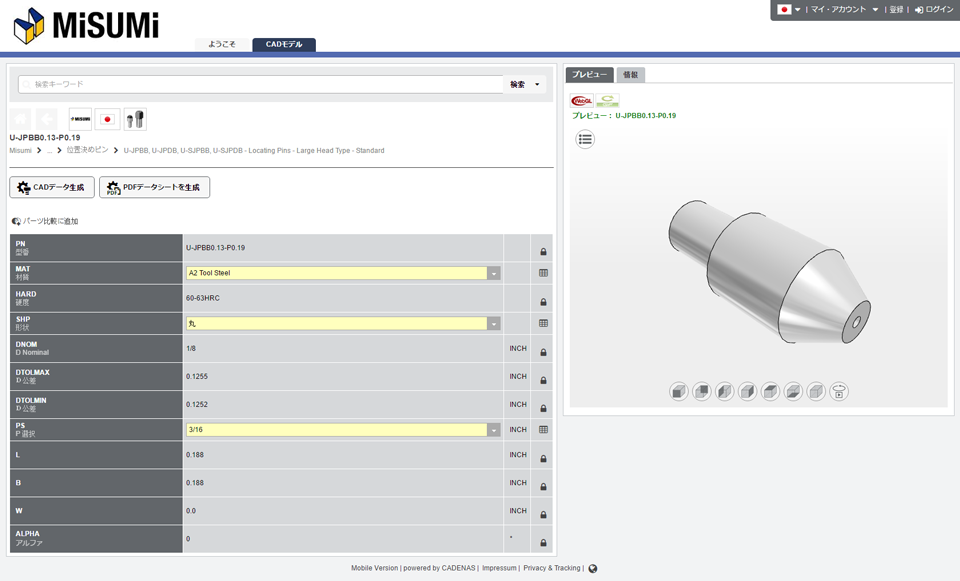Image resolution: width=960 pixels, height=581 pixels.
Task: Click the auto-rotate view icon under 3D model
Action: pyautogui.click(x=839, y=392)
